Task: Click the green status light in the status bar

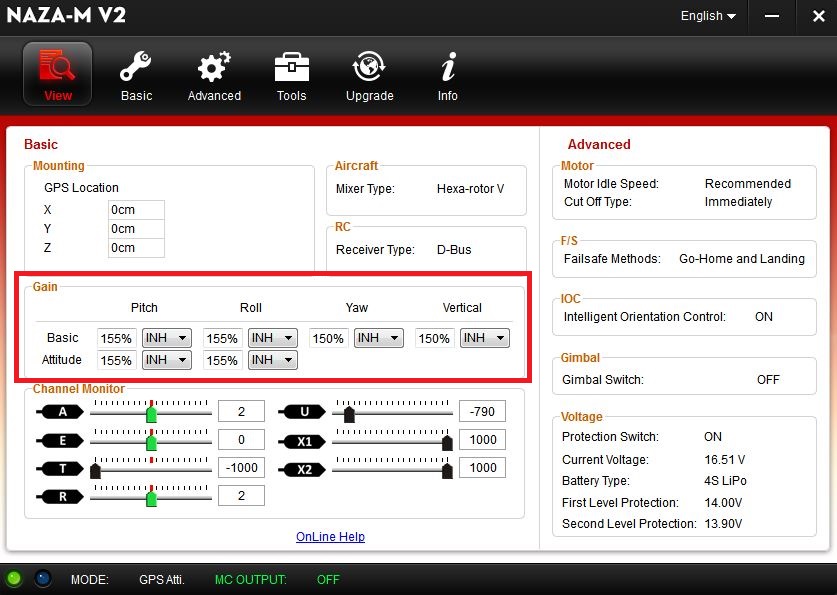Action: (14, 578)
